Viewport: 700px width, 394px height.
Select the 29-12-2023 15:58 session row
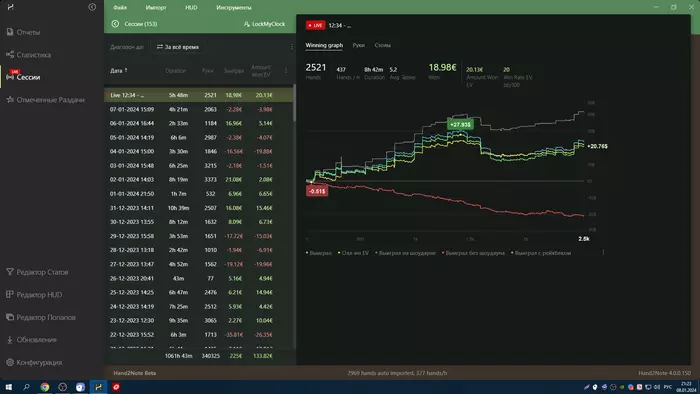(199, 236)
